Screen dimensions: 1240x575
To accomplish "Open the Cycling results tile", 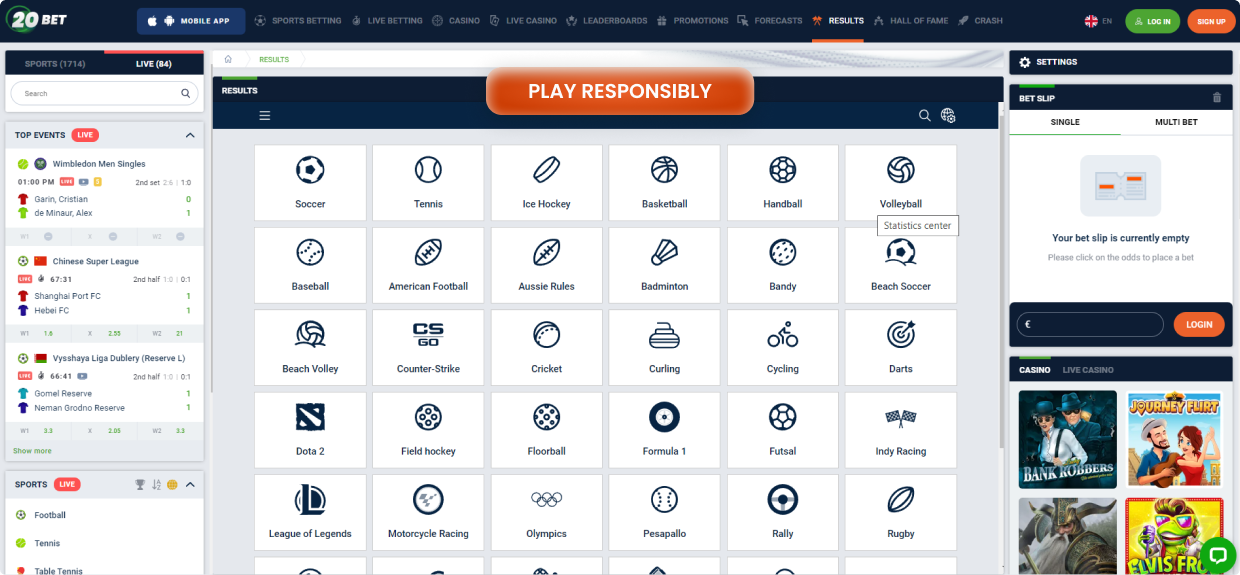I will coord(782,348).
